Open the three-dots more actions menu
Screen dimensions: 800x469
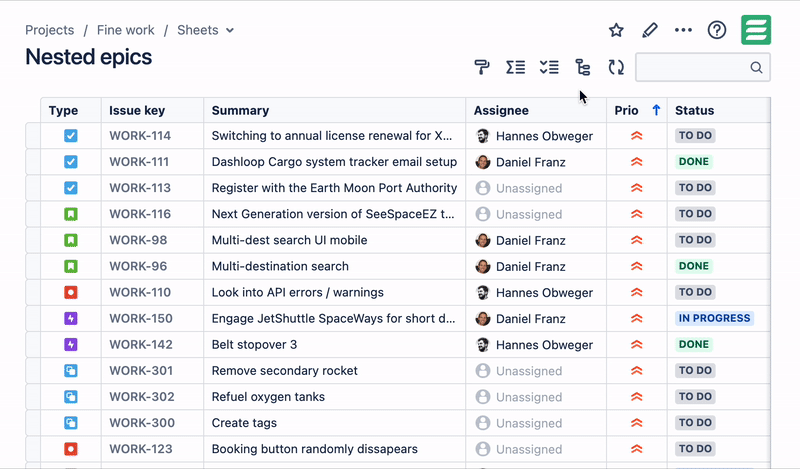tap(683, 30)
